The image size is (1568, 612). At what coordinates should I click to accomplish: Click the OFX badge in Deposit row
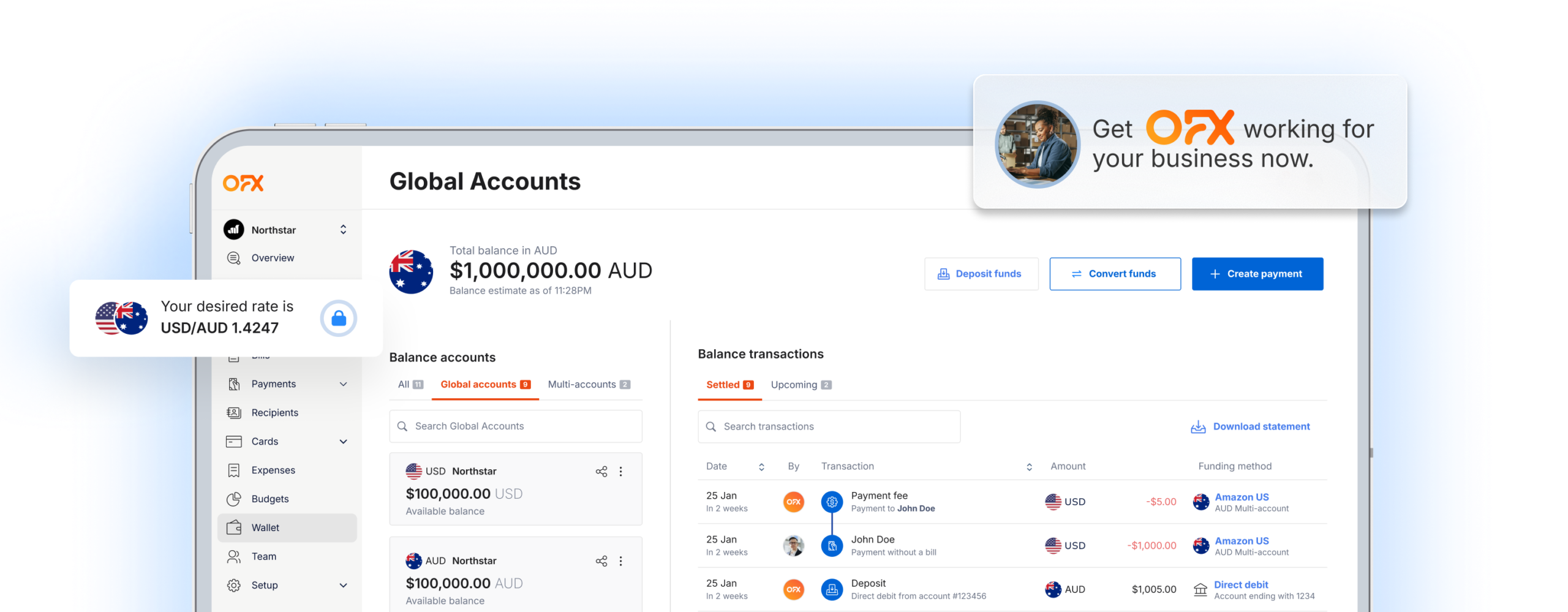[x=794, y=590]
